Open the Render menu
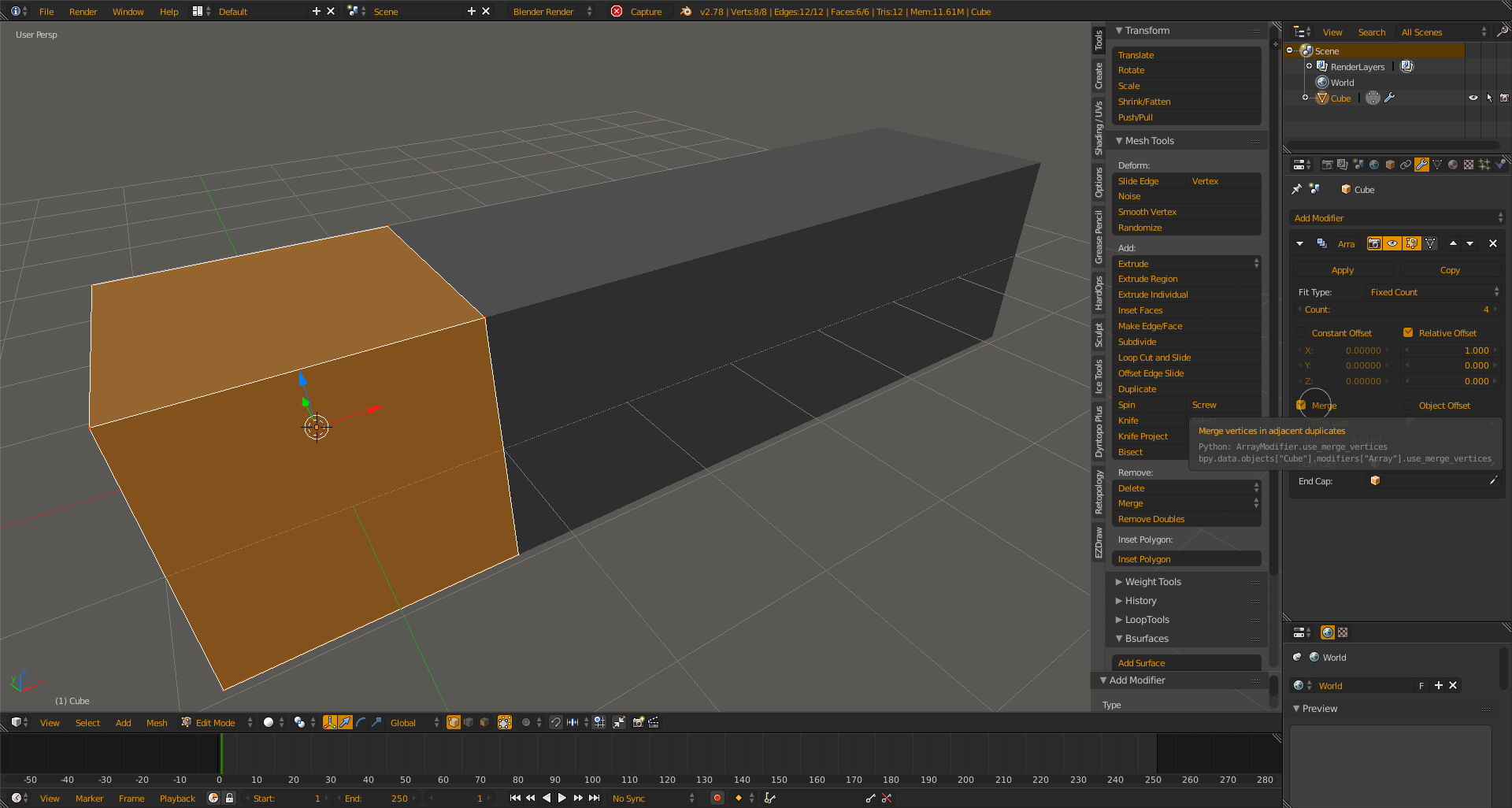This screenshot has height=808, width=1512. [83, 11]
